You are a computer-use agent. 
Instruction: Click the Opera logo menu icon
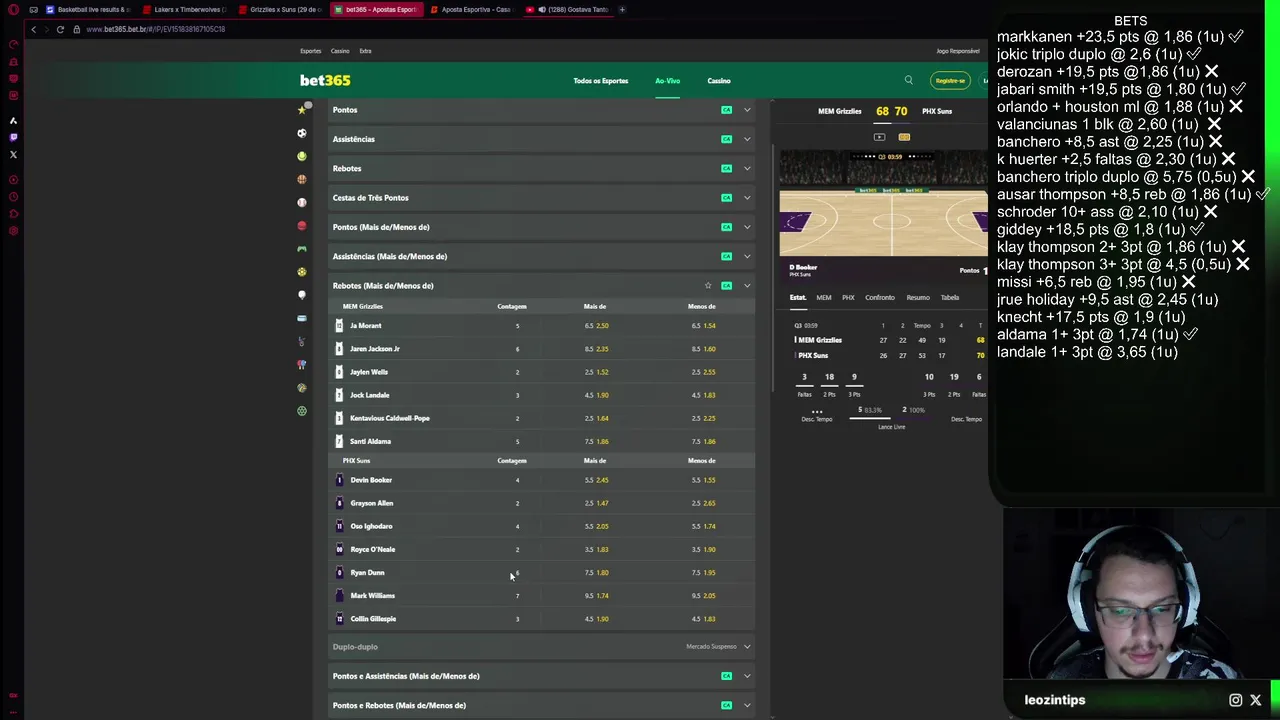13,9
